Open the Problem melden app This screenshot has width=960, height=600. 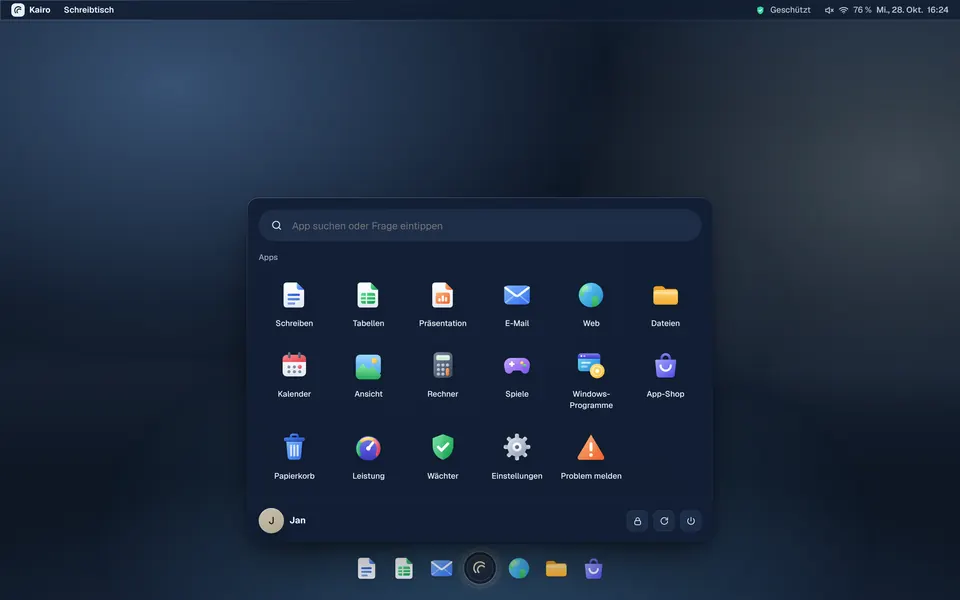(x=591, y=457)
